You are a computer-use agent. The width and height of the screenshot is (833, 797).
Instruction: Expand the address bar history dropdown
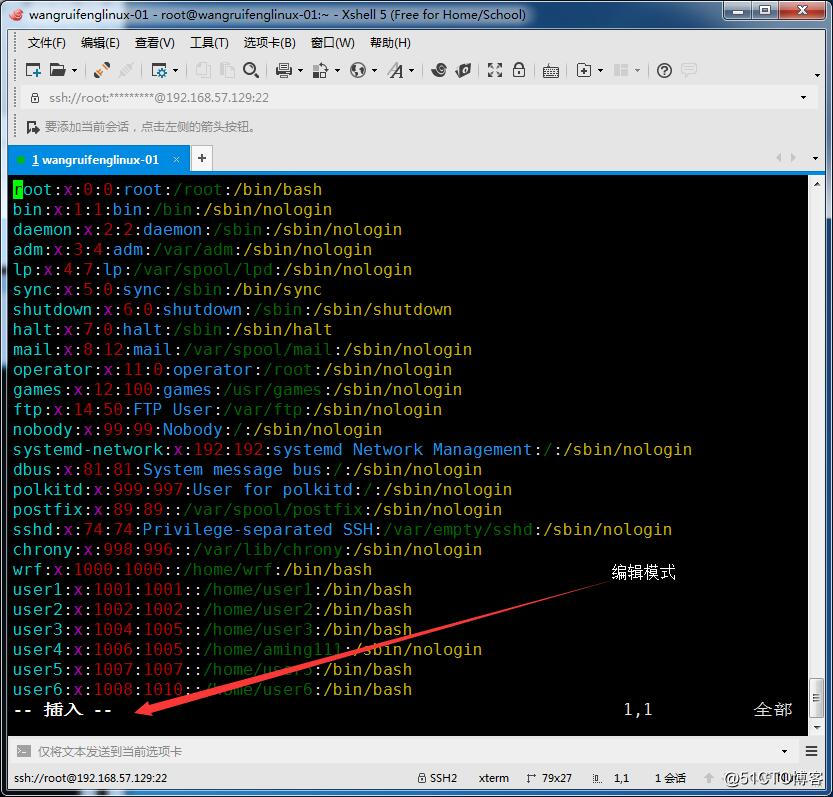803,98
